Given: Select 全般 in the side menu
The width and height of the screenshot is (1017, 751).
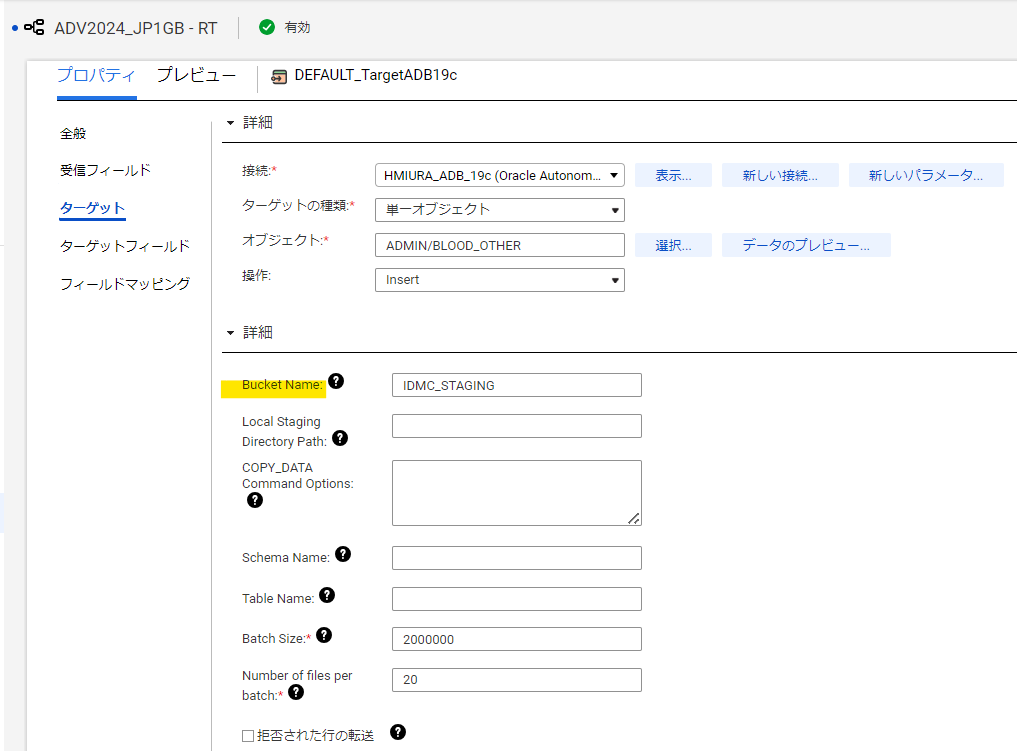Looking at the screenshot, I should 73,134.
